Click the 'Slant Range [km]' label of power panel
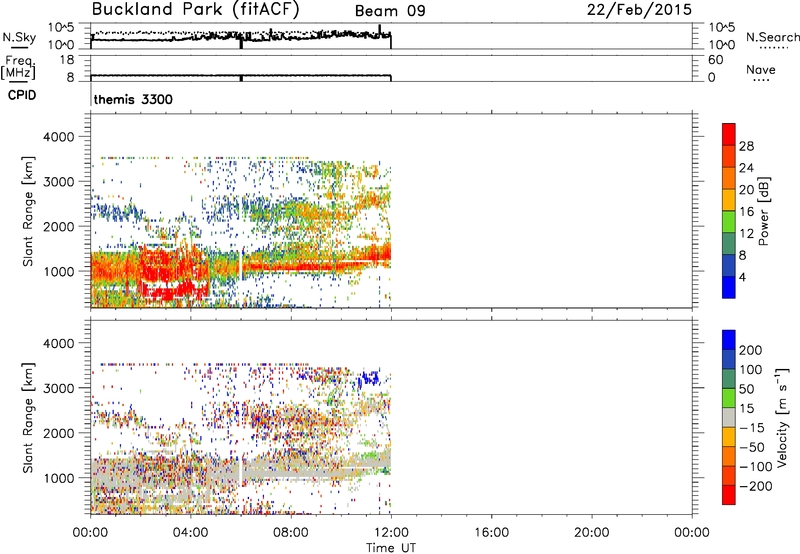Image resolution: width=800 pixels, height=554 pixels. (x=28, y=211)
